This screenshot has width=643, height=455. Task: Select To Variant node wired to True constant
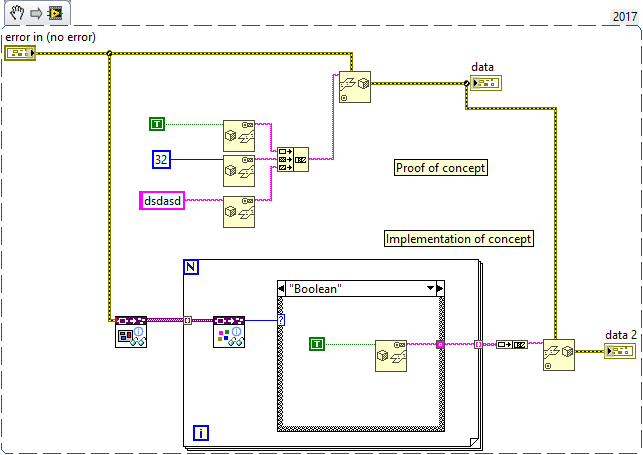coord(239,136)
